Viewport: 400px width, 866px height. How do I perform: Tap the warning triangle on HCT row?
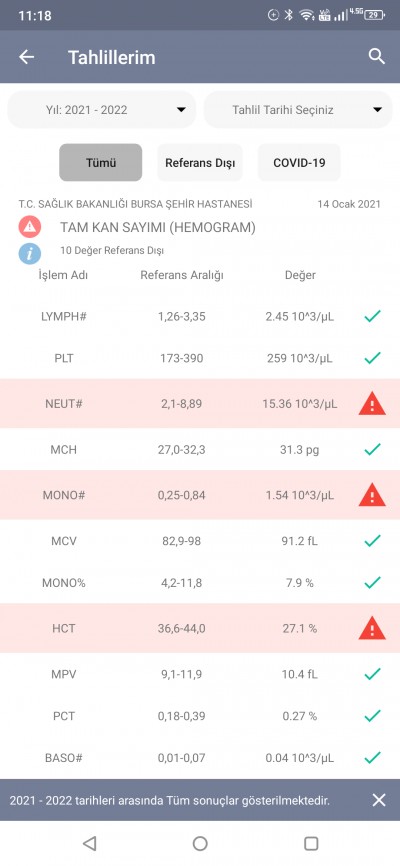click(372, 629)
